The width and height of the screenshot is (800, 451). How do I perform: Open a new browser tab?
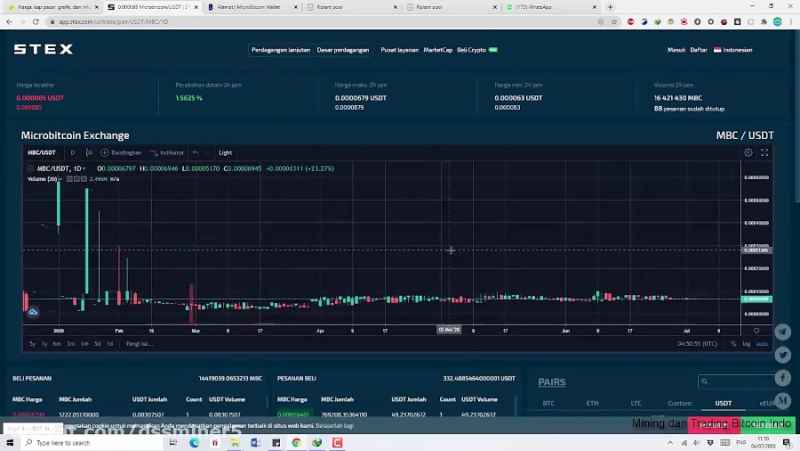[x=610, y=7]
